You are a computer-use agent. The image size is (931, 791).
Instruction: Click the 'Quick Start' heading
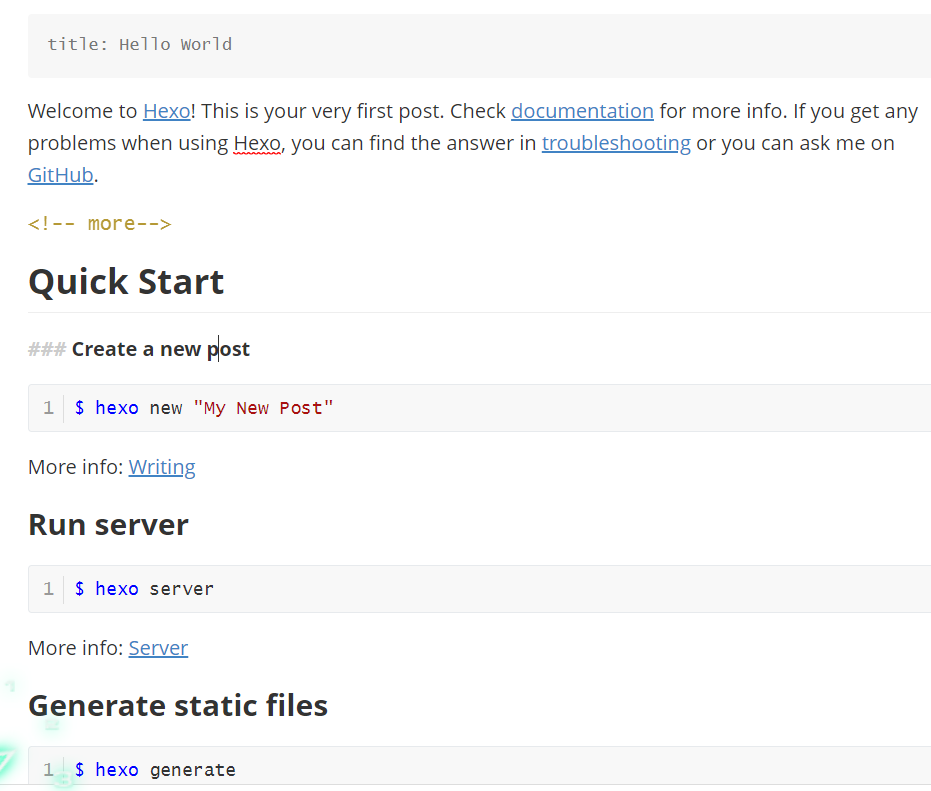click(x=126, y=281)
